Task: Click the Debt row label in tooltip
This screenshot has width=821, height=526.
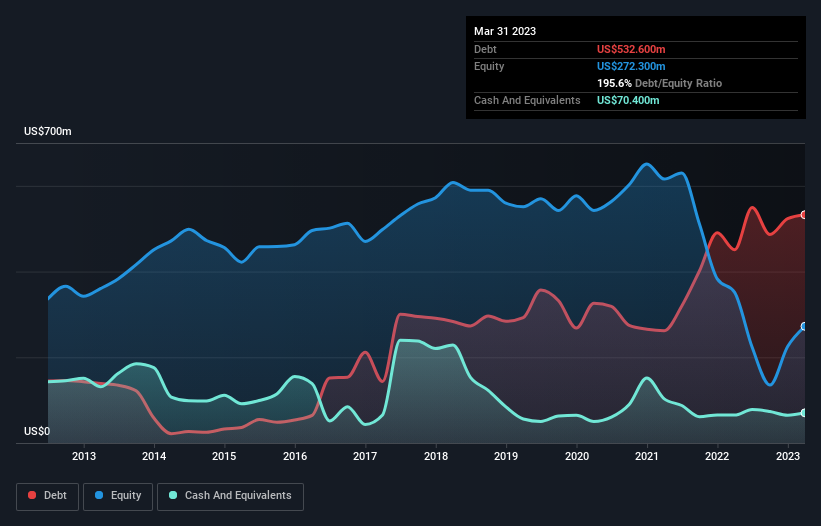Action: coord(485,49)
